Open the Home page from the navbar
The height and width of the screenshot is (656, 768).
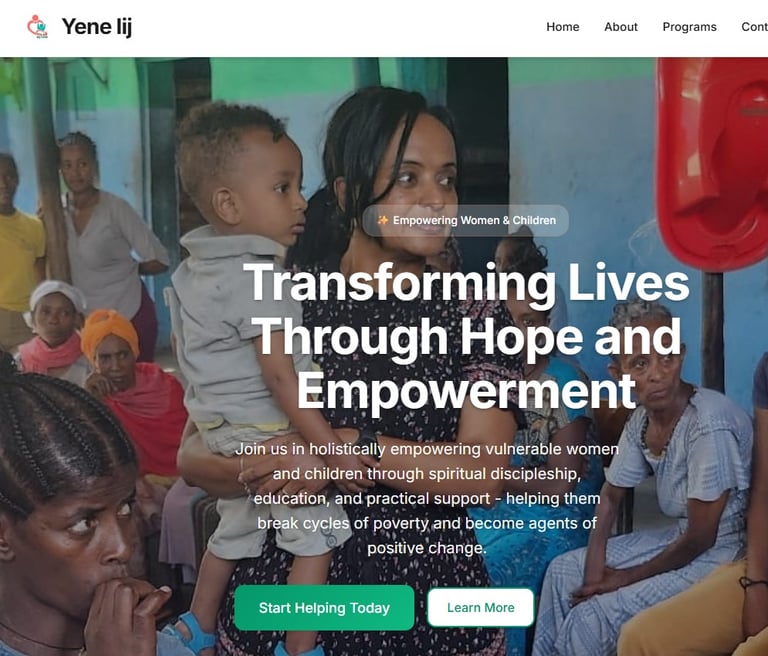pyautogui.click(x=563, y=27)
